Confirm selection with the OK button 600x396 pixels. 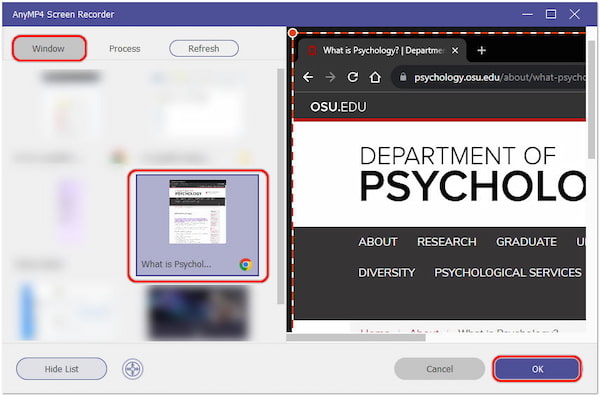point(537,369)
